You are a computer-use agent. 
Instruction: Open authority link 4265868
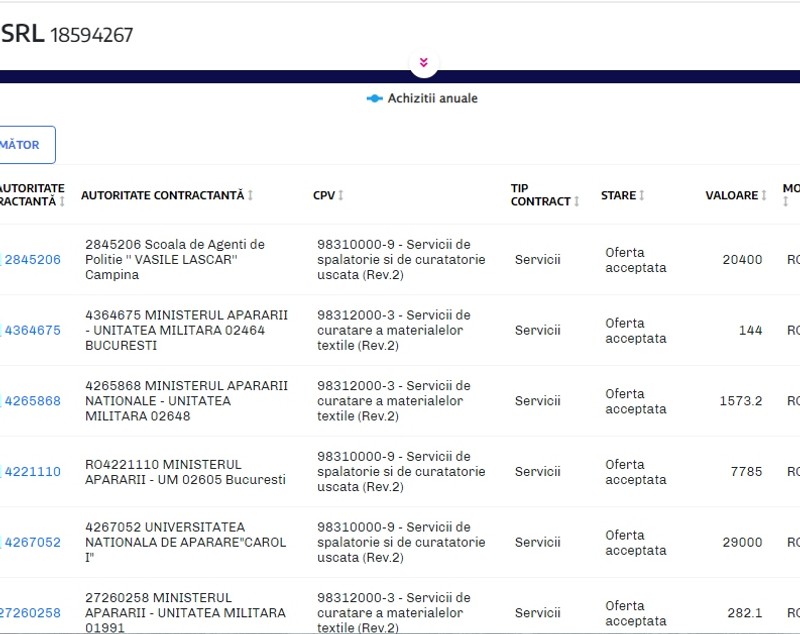33,401
